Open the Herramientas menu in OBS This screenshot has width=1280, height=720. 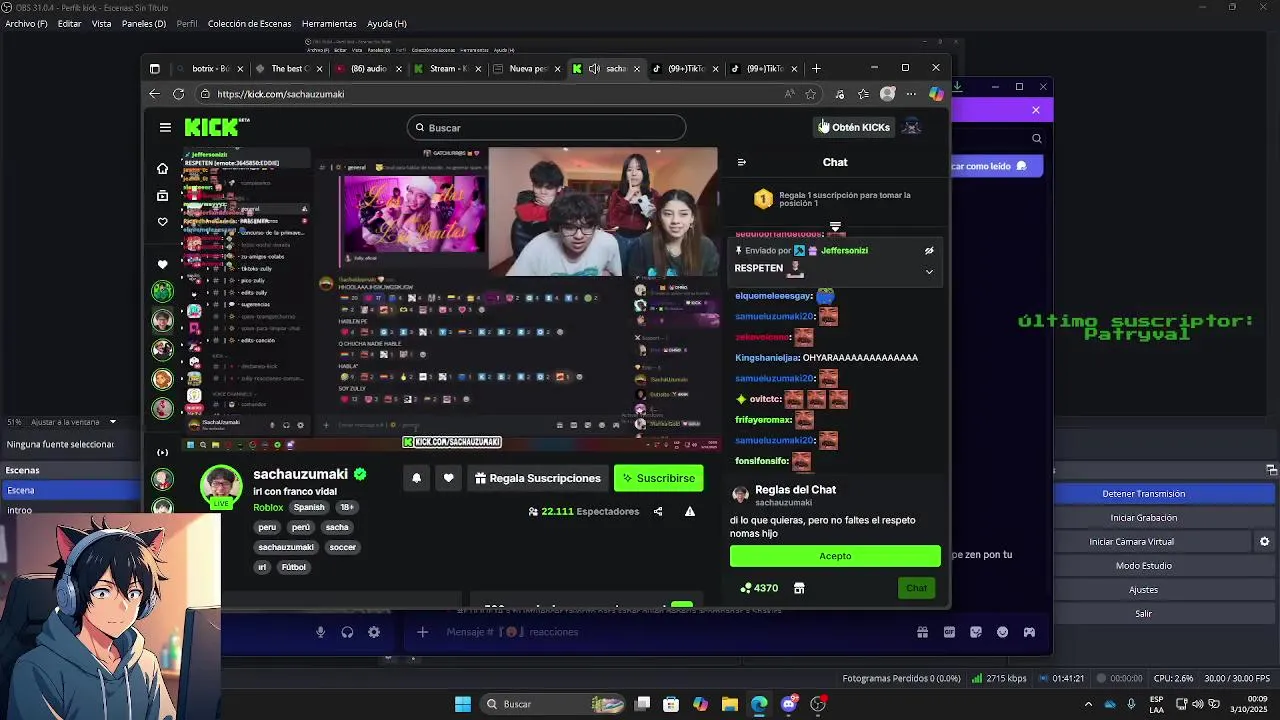click(x=329, y=24)
